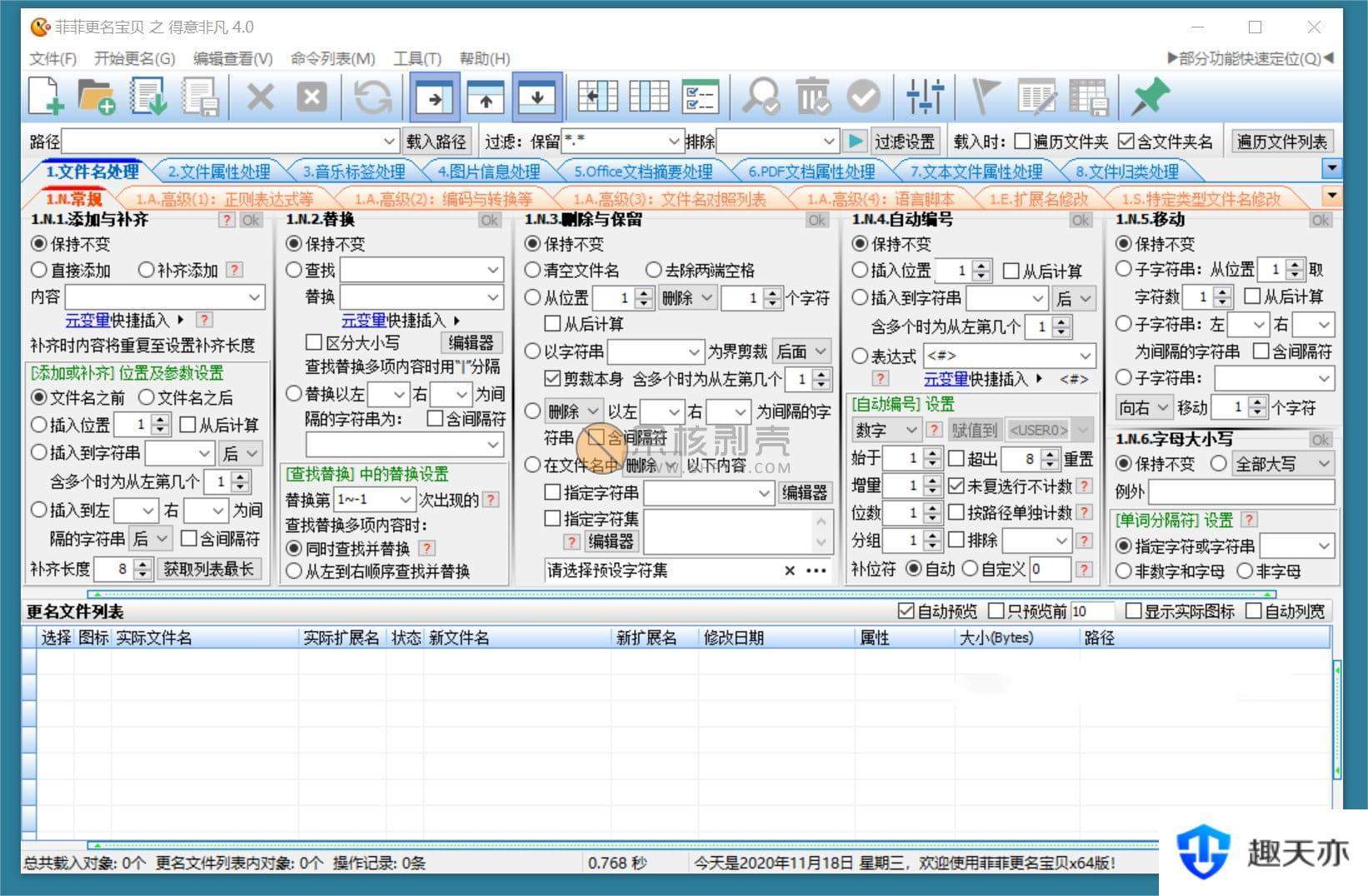Viewport: 1368px width, 896px height.
Task: Click the blue arrow at tab row right end
Action: point(1331,169)
